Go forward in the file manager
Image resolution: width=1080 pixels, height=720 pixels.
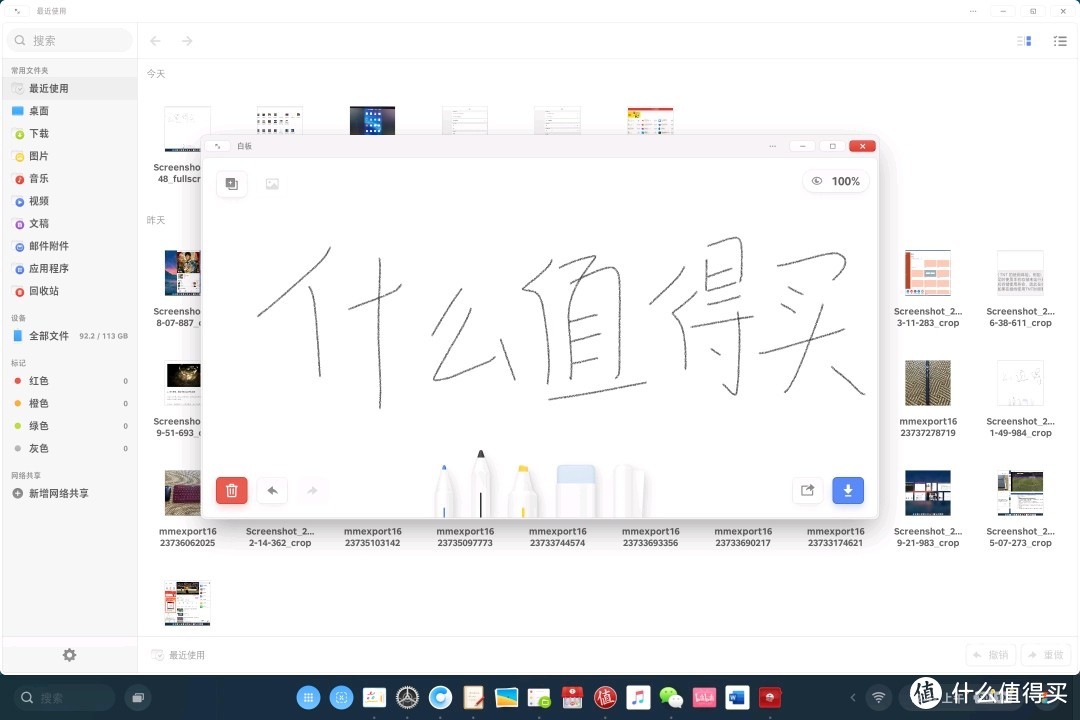187,41
